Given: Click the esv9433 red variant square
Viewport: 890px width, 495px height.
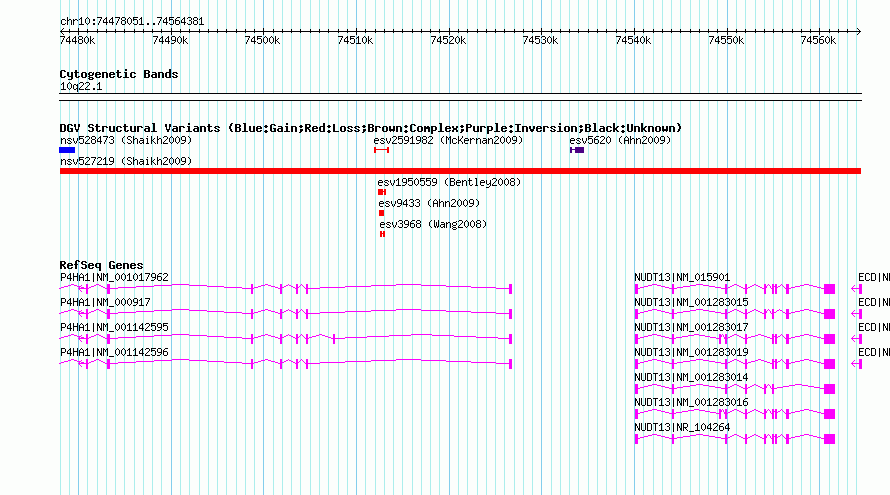Looking at the screenshot, I should 381,213.
